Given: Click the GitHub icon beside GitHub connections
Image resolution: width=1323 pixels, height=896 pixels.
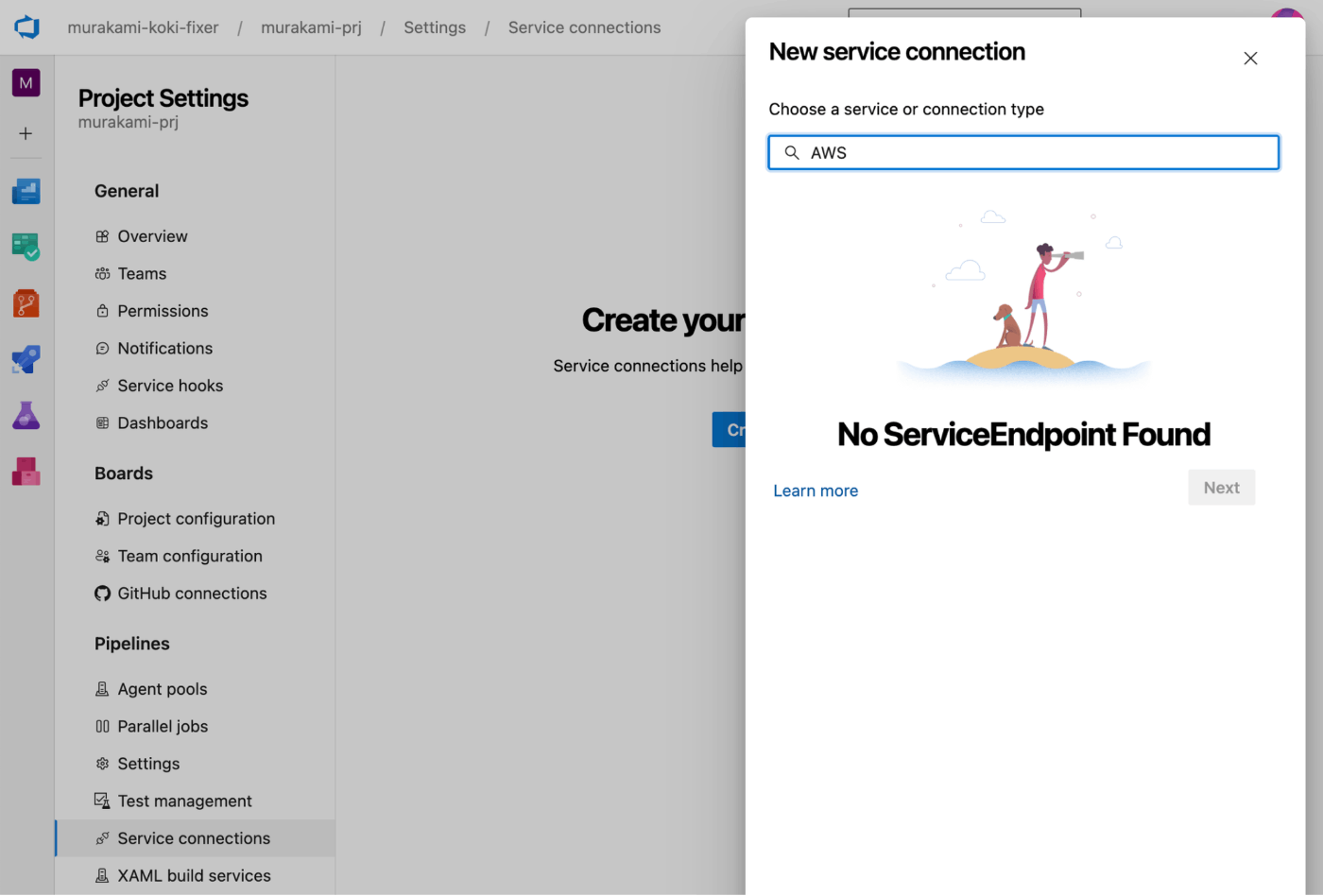Looking at the screenshot, I should pos(102,594).
